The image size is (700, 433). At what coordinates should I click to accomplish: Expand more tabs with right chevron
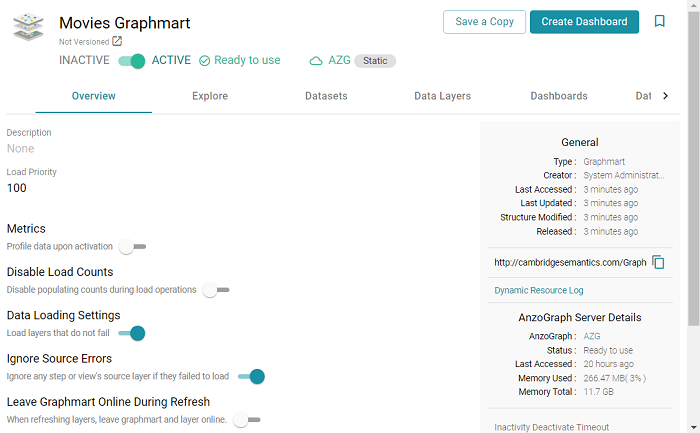tap(666, 96)
